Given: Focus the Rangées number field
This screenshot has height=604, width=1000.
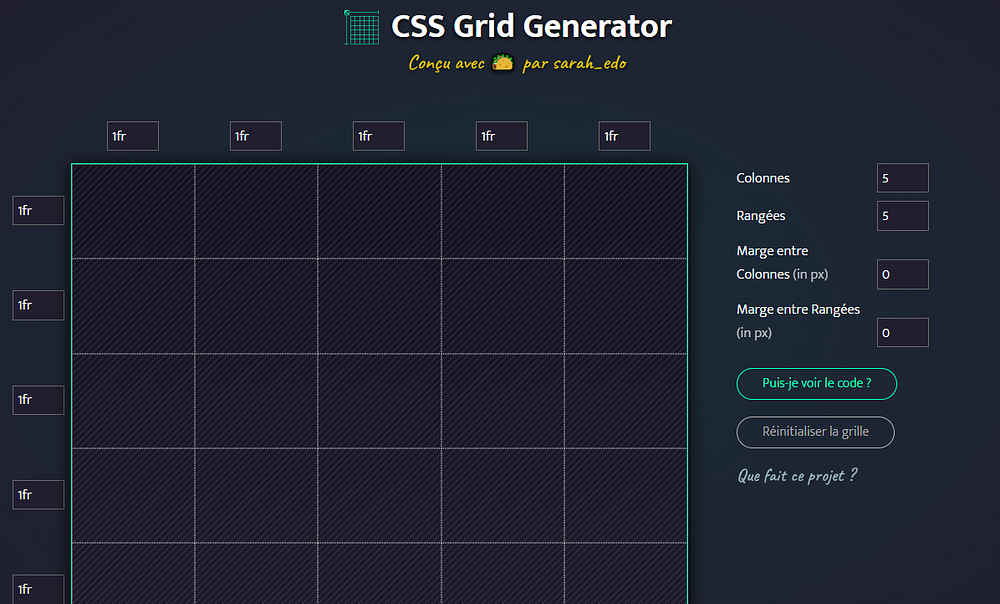Looking at the screenshot, I should pyautogui.click(x=902, y=216).
